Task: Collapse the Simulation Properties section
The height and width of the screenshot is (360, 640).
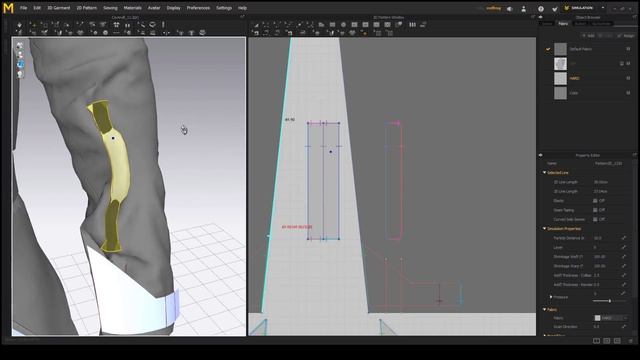Action: [x=544, y=229]
